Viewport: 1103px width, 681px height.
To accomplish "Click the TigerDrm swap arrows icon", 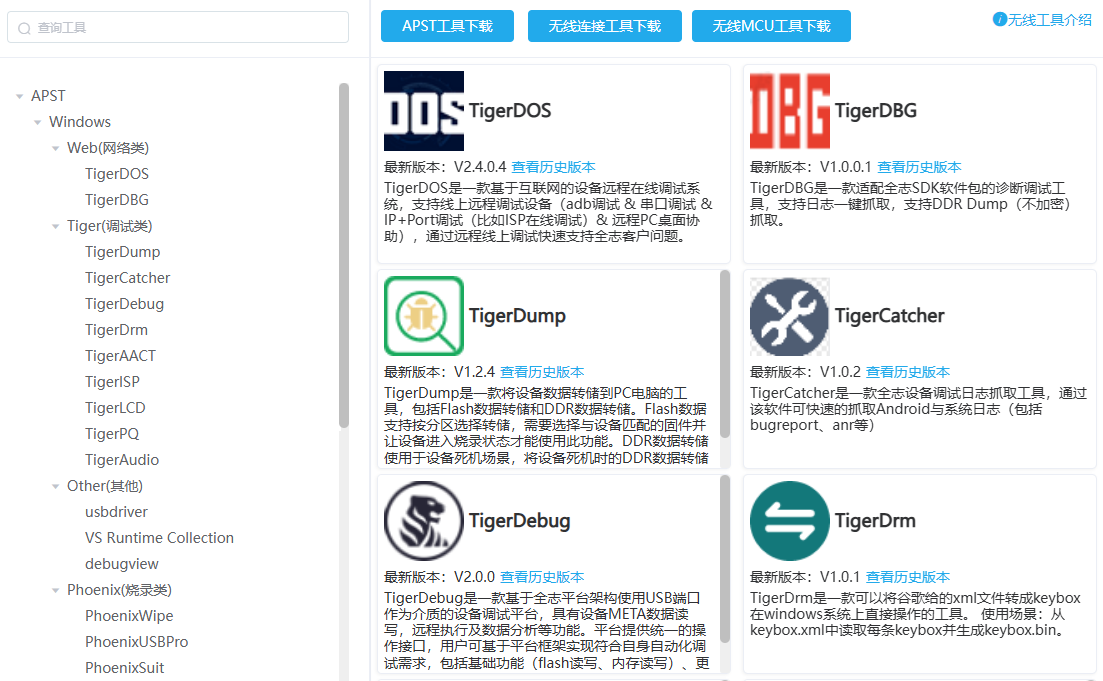I will [790, 521].
